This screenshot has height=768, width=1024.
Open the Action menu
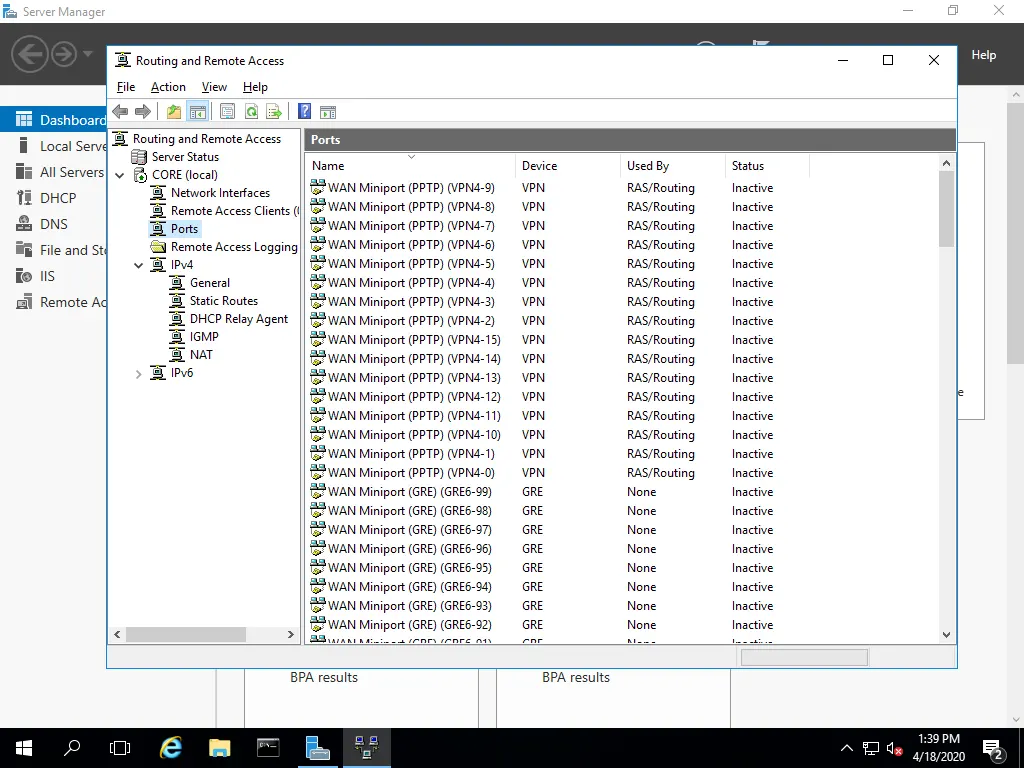(168, 87)
